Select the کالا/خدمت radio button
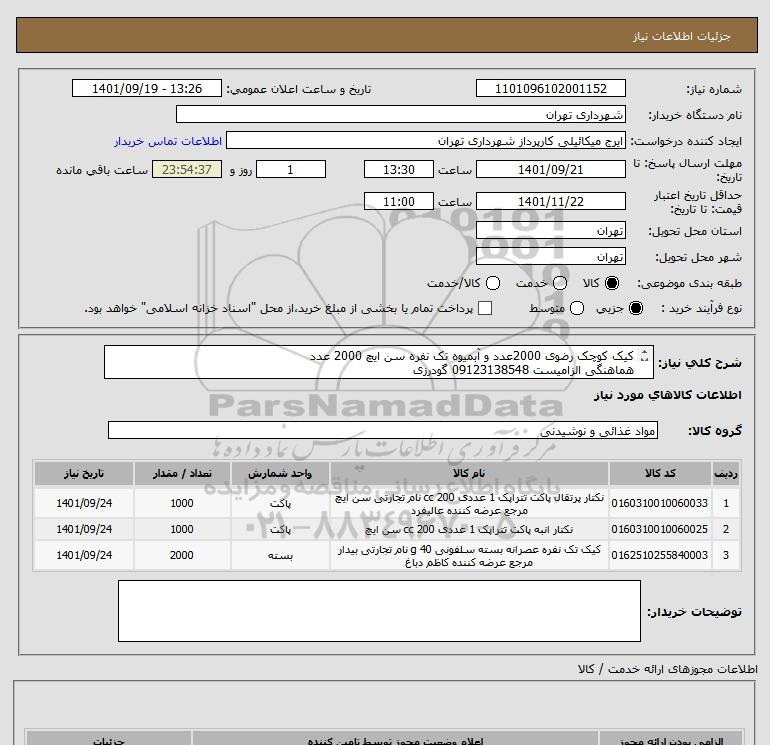This screenshot has width=770, height=745. pos(493,283)
